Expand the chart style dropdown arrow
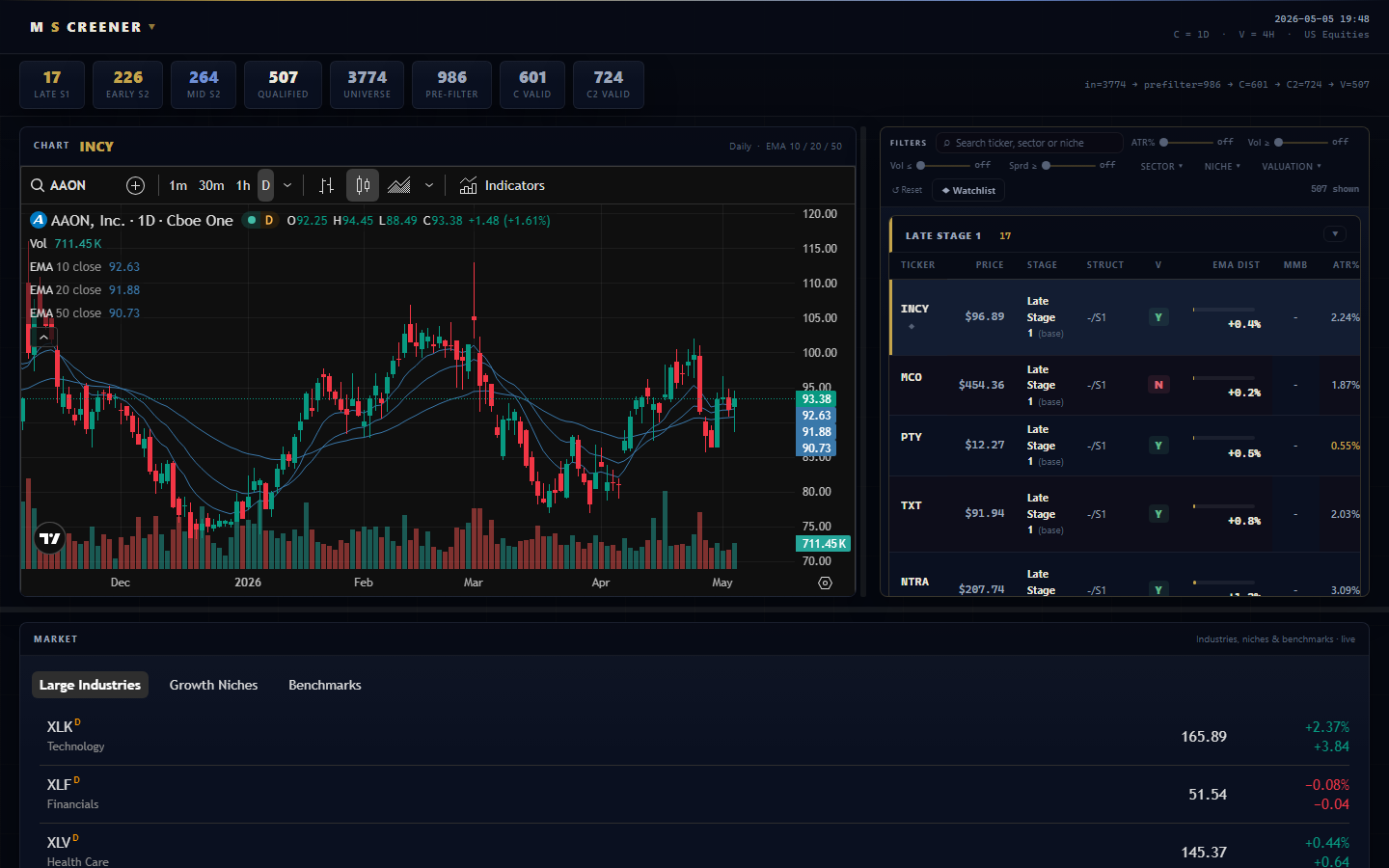 click(x=429, y=185)
